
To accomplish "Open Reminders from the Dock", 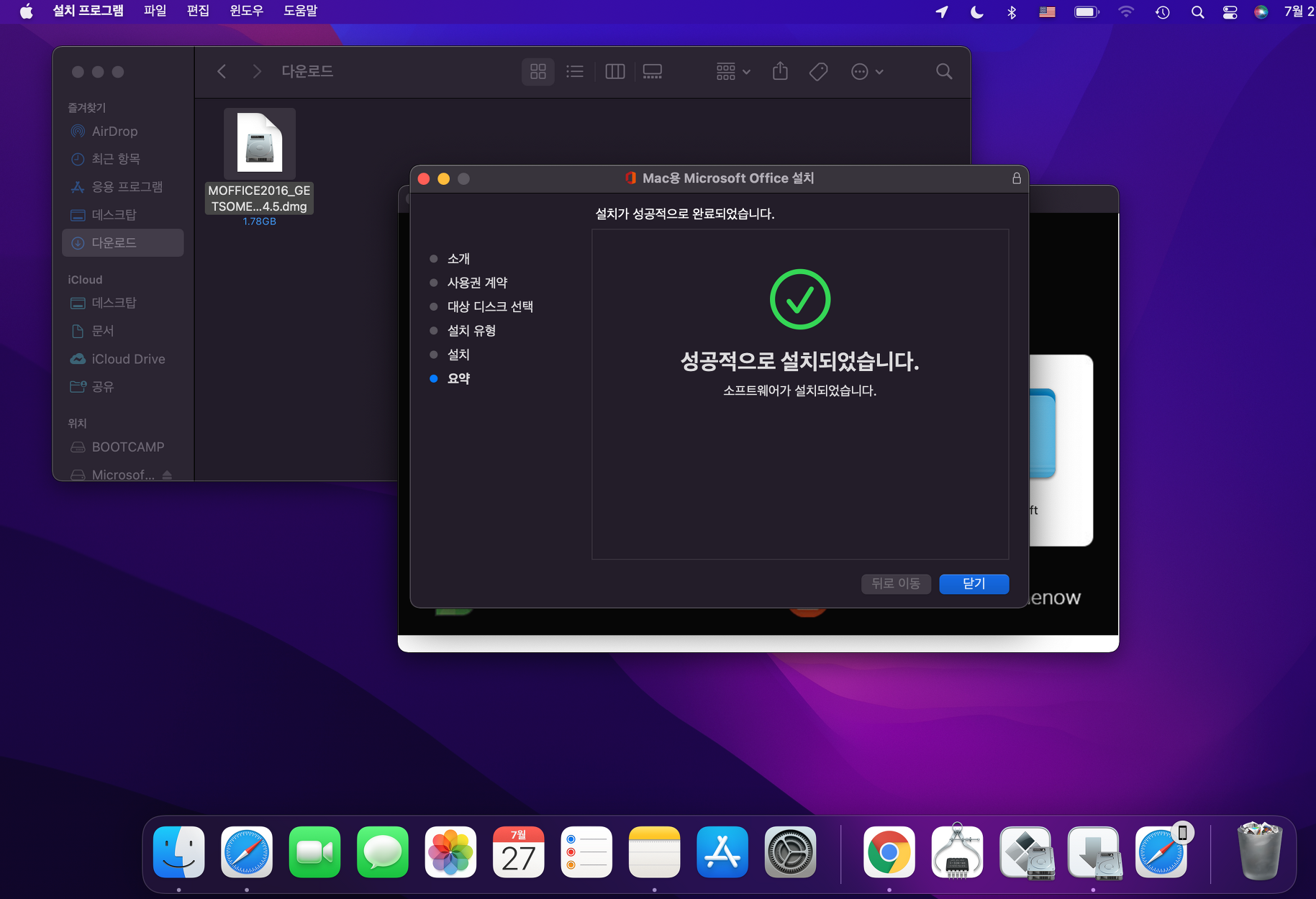I will click(586, 852).
